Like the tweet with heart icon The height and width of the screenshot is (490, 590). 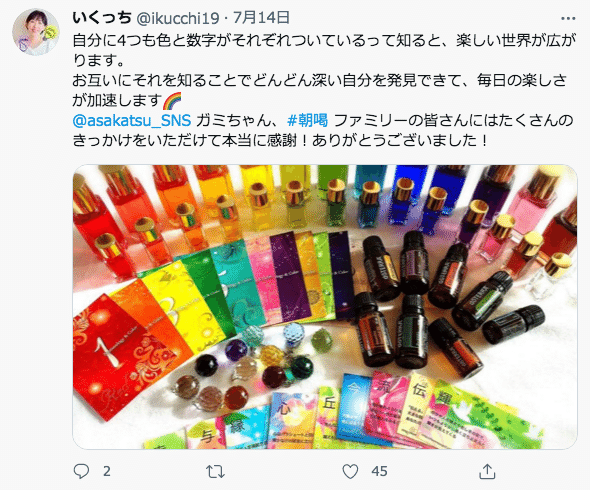coord(350,471)
